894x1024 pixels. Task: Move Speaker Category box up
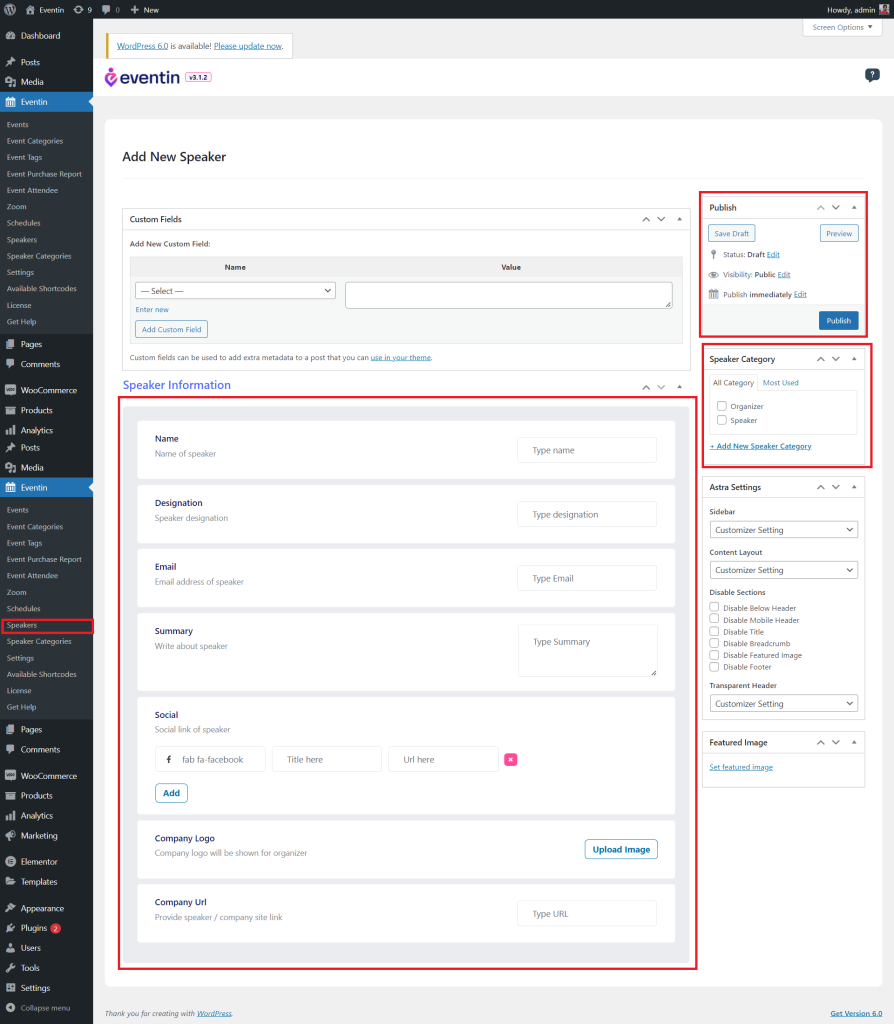coord(820,359)
